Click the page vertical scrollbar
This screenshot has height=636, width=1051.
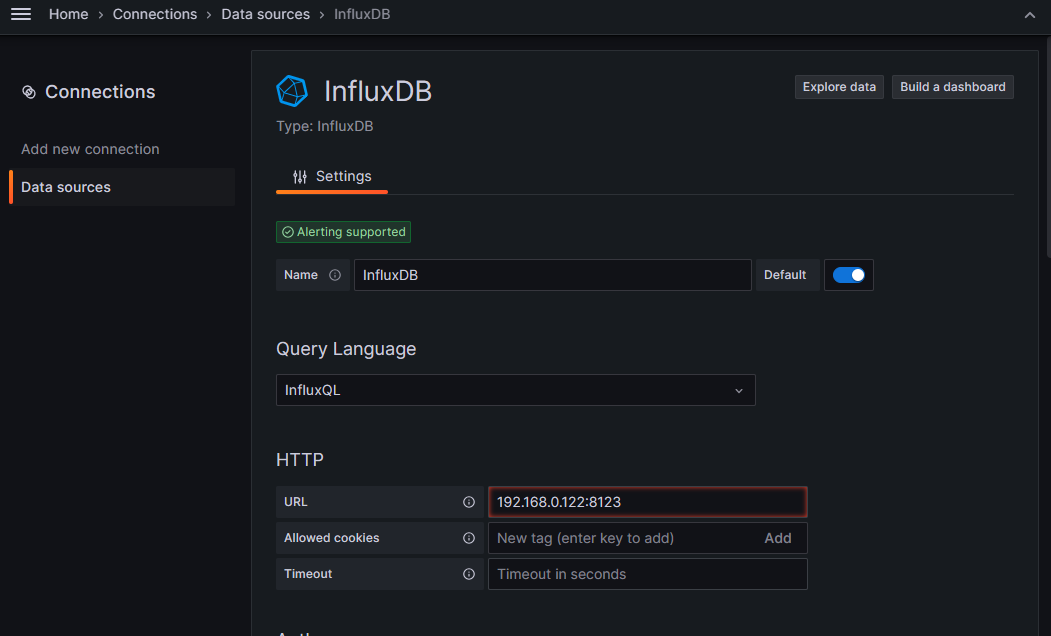pos(1048,147)
